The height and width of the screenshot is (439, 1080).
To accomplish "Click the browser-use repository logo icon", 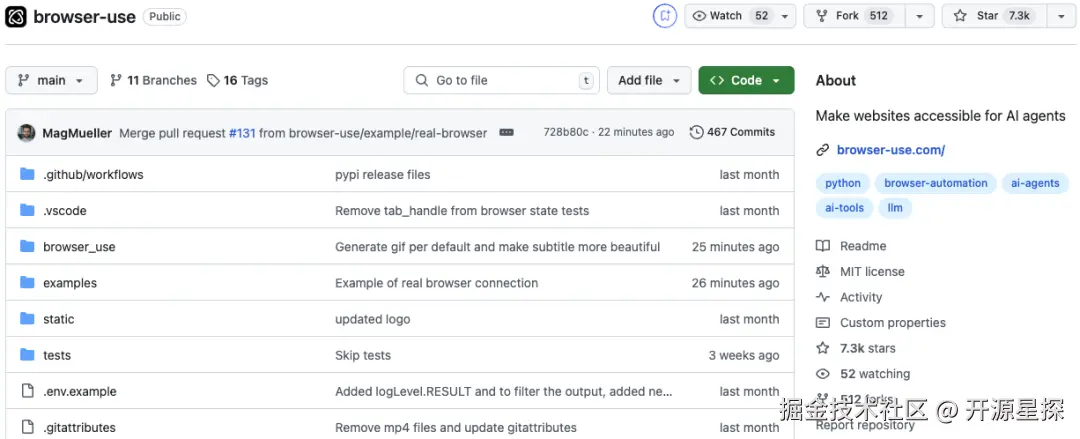I will (16, 17).
